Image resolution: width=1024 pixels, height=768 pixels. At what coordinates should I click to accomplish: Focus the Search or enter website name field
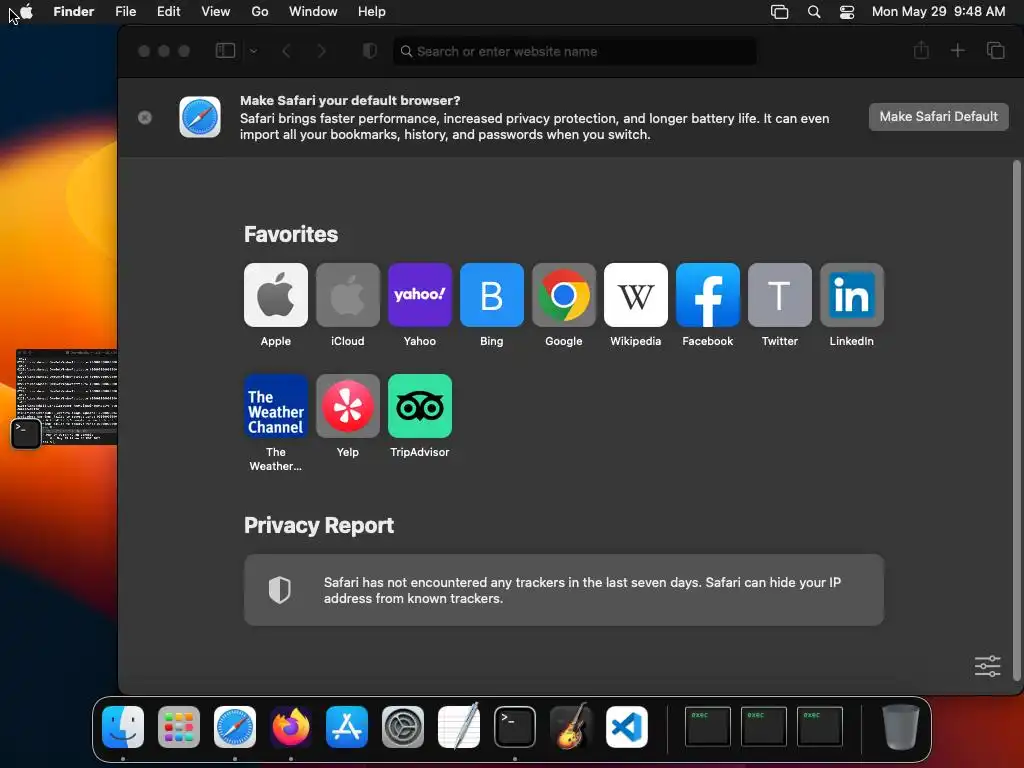575,51
